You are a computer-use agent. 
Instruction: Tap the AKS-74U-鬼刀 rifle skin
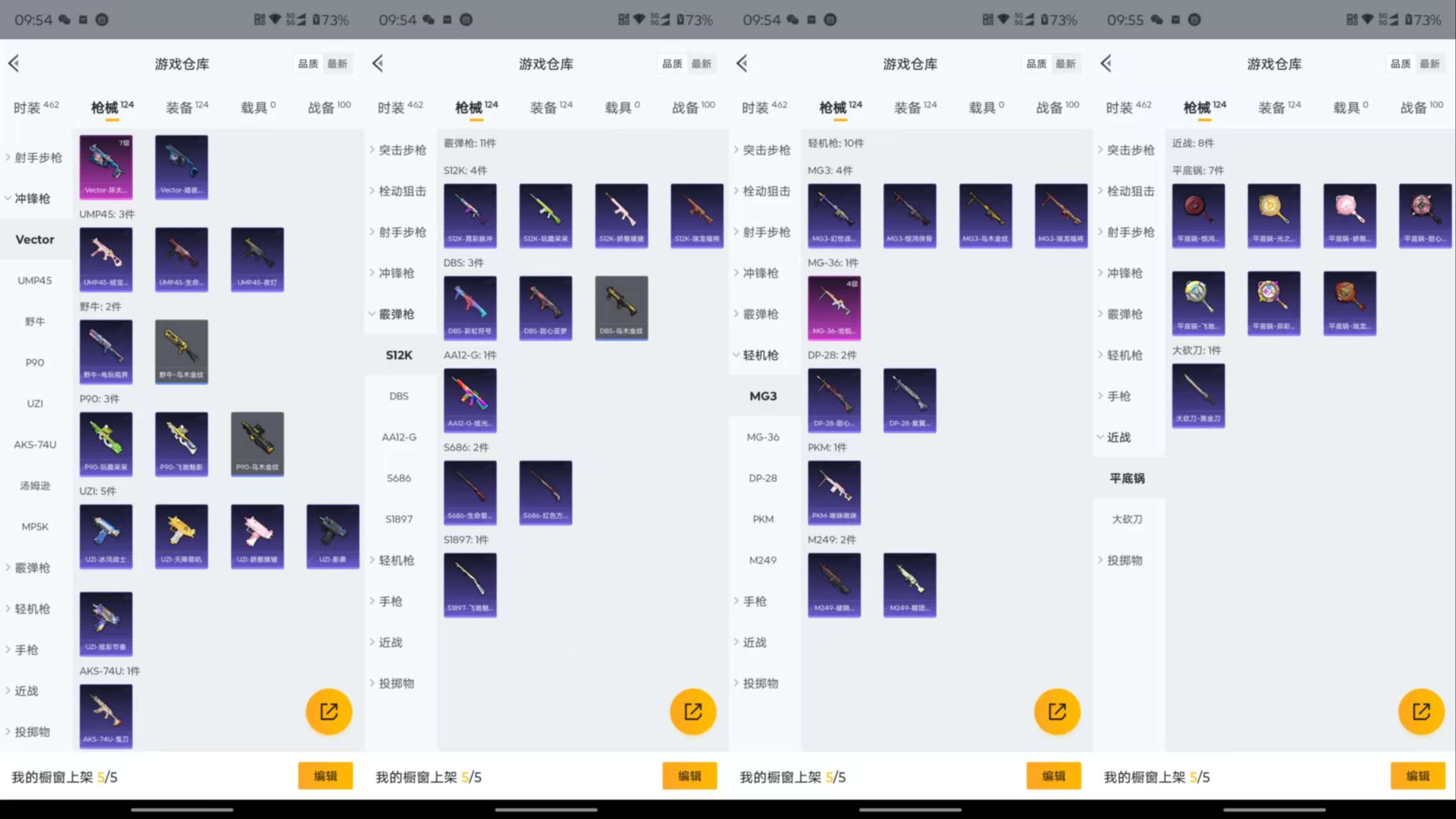[106, 715]
